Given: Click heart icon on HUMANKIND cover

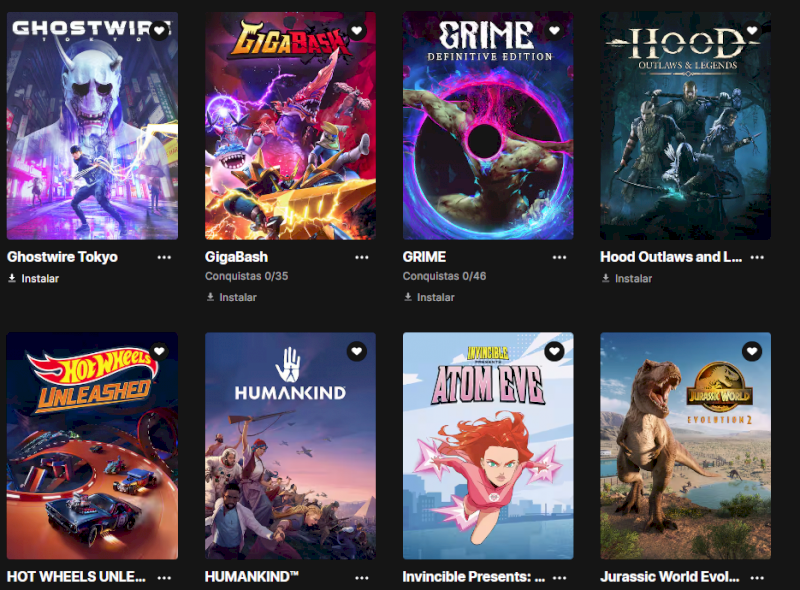Looking at the screenshot, I should [x=357, y=351].
